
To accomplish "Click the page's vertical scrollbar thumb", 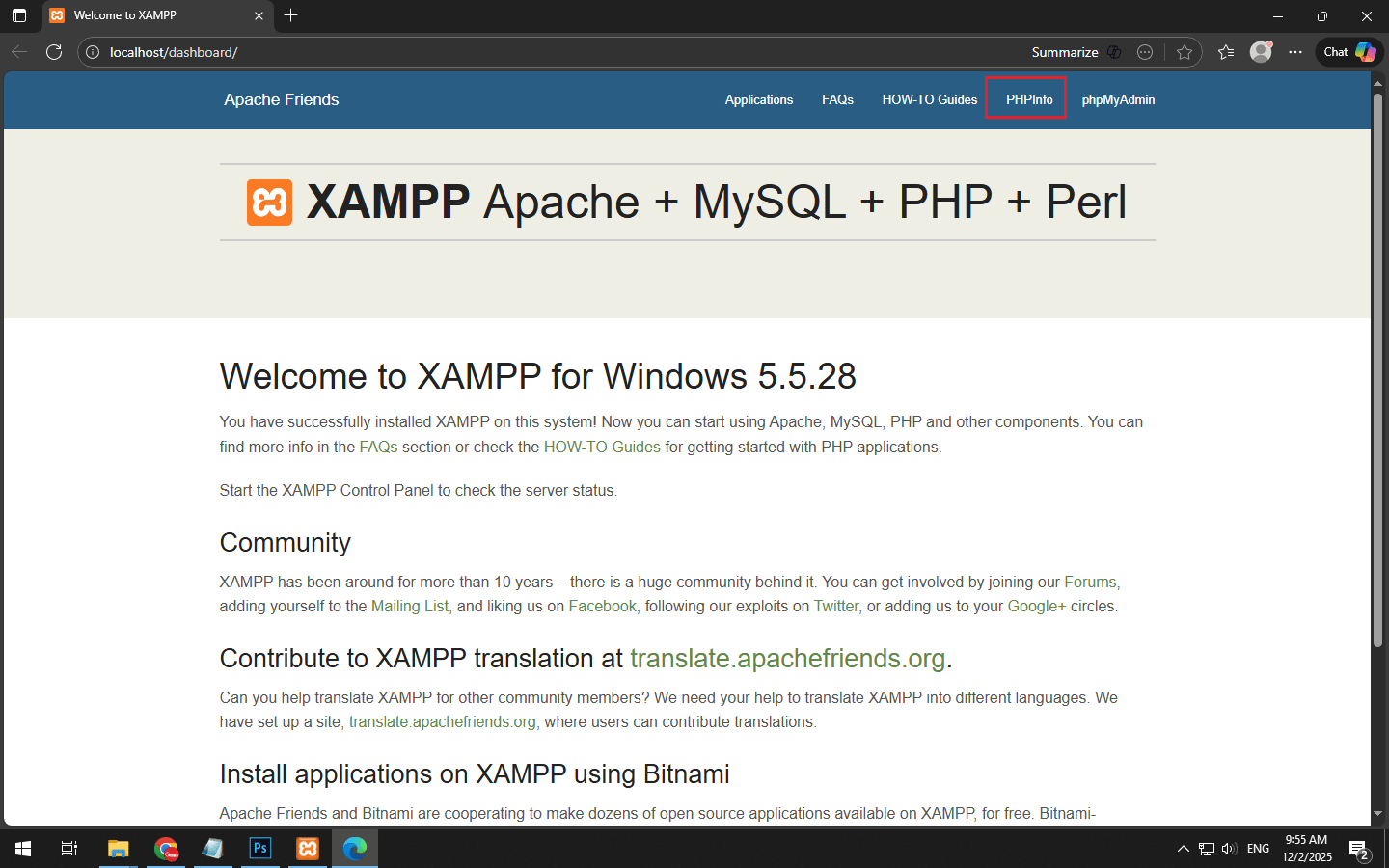I will (x=1378, y=366).
